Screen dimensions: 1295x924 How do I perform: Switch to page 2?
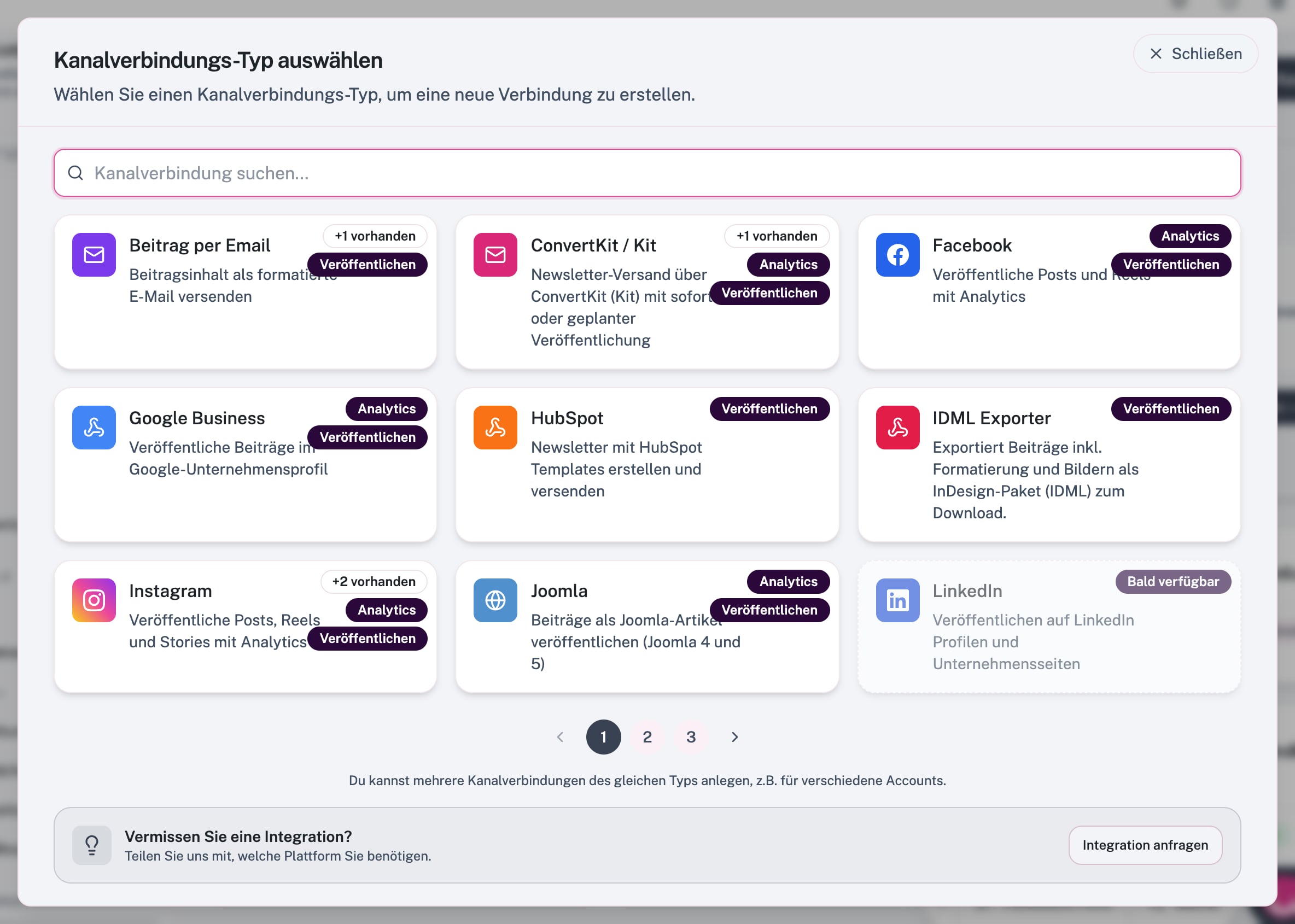(647, 737)
